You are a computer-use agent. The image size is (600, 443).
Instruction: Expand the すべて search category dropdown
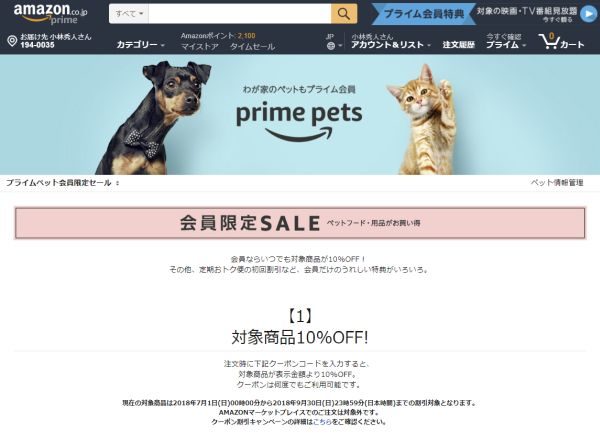(129, 14)
